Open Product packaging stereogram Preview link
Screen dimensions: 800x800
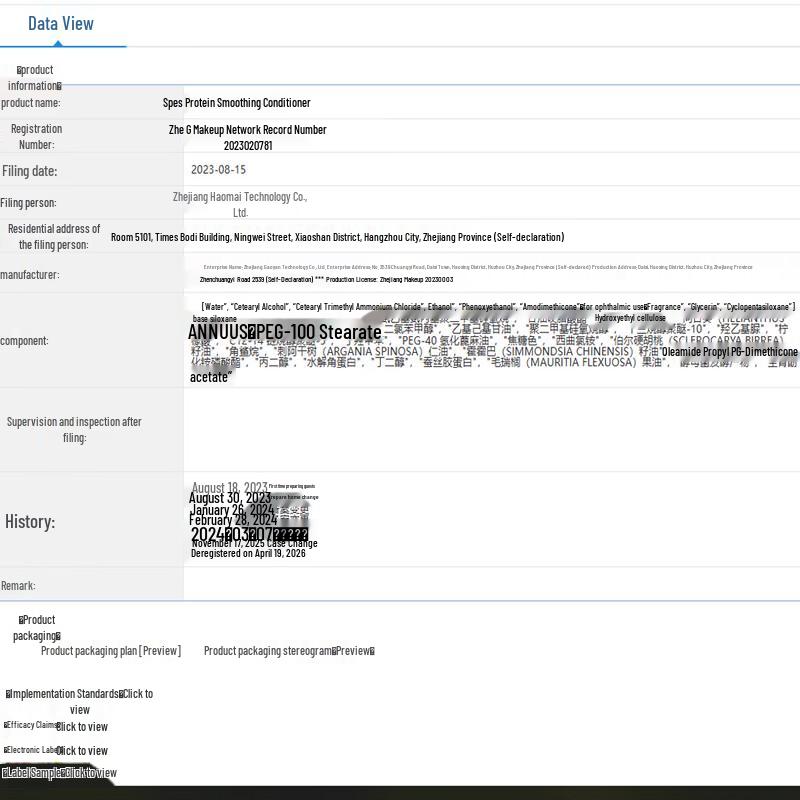[289, 651]
